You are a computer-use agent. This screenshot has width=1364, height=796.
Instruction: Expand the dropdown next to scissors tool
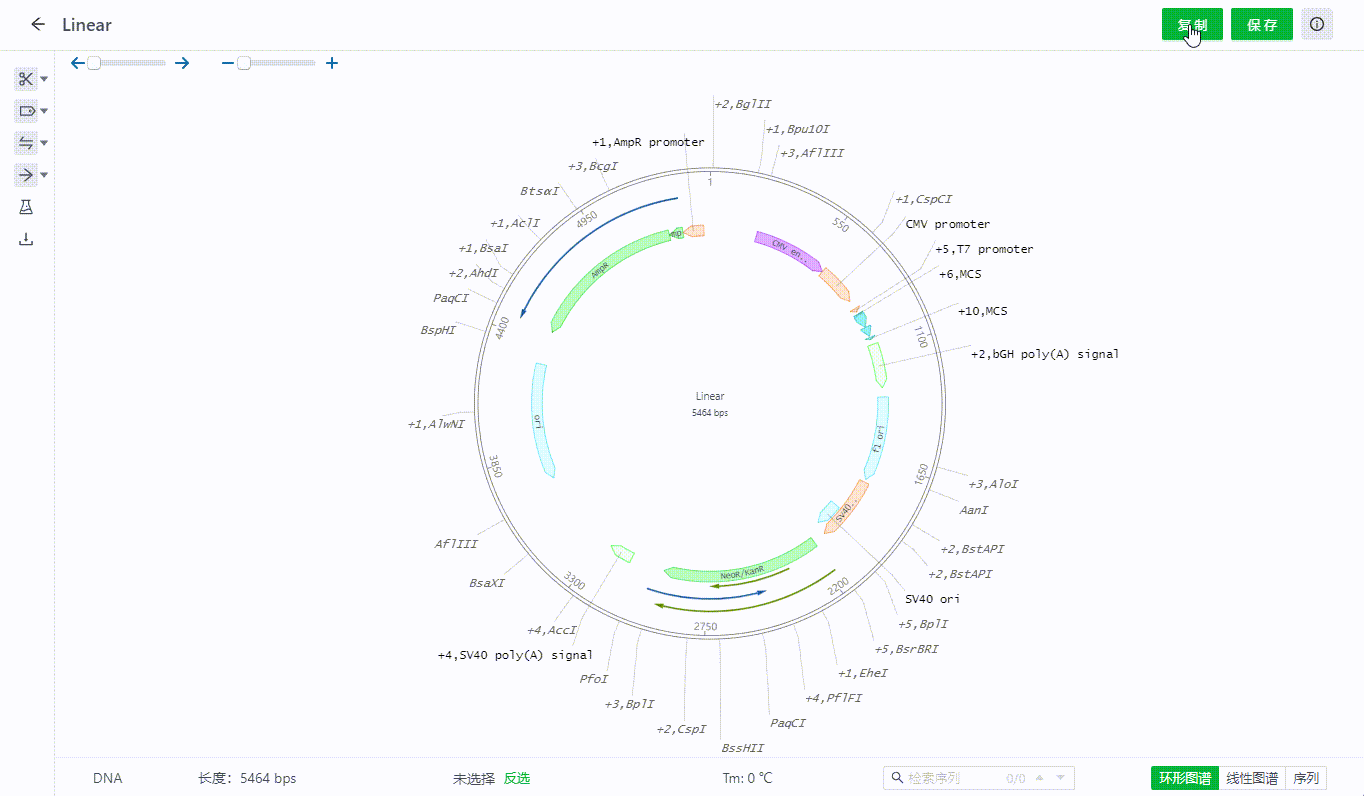pyautogui.click(x=44, y=80)
